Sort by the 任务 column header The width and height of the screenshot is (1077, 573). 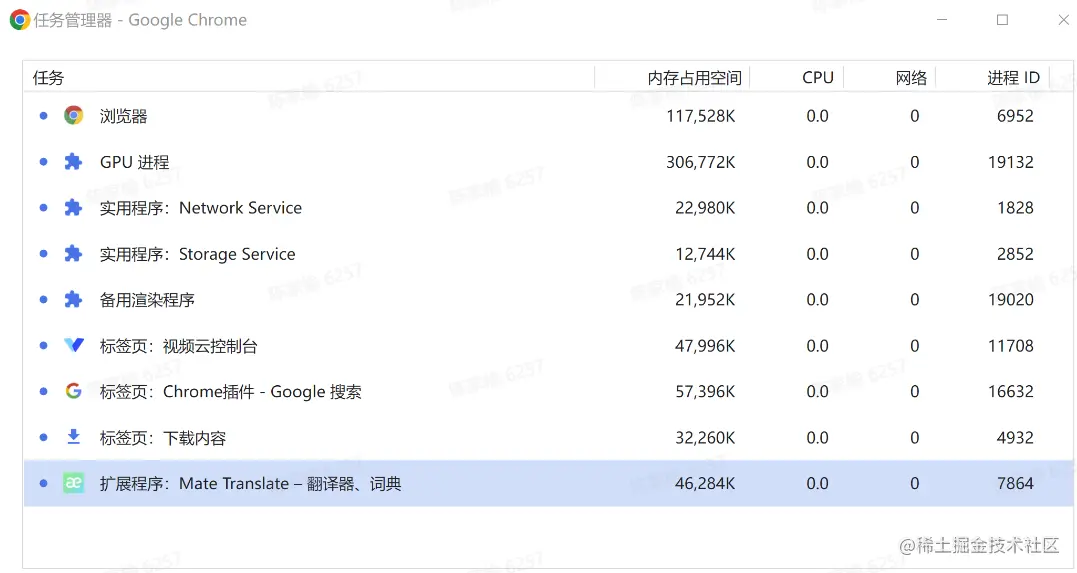[309, 78]
